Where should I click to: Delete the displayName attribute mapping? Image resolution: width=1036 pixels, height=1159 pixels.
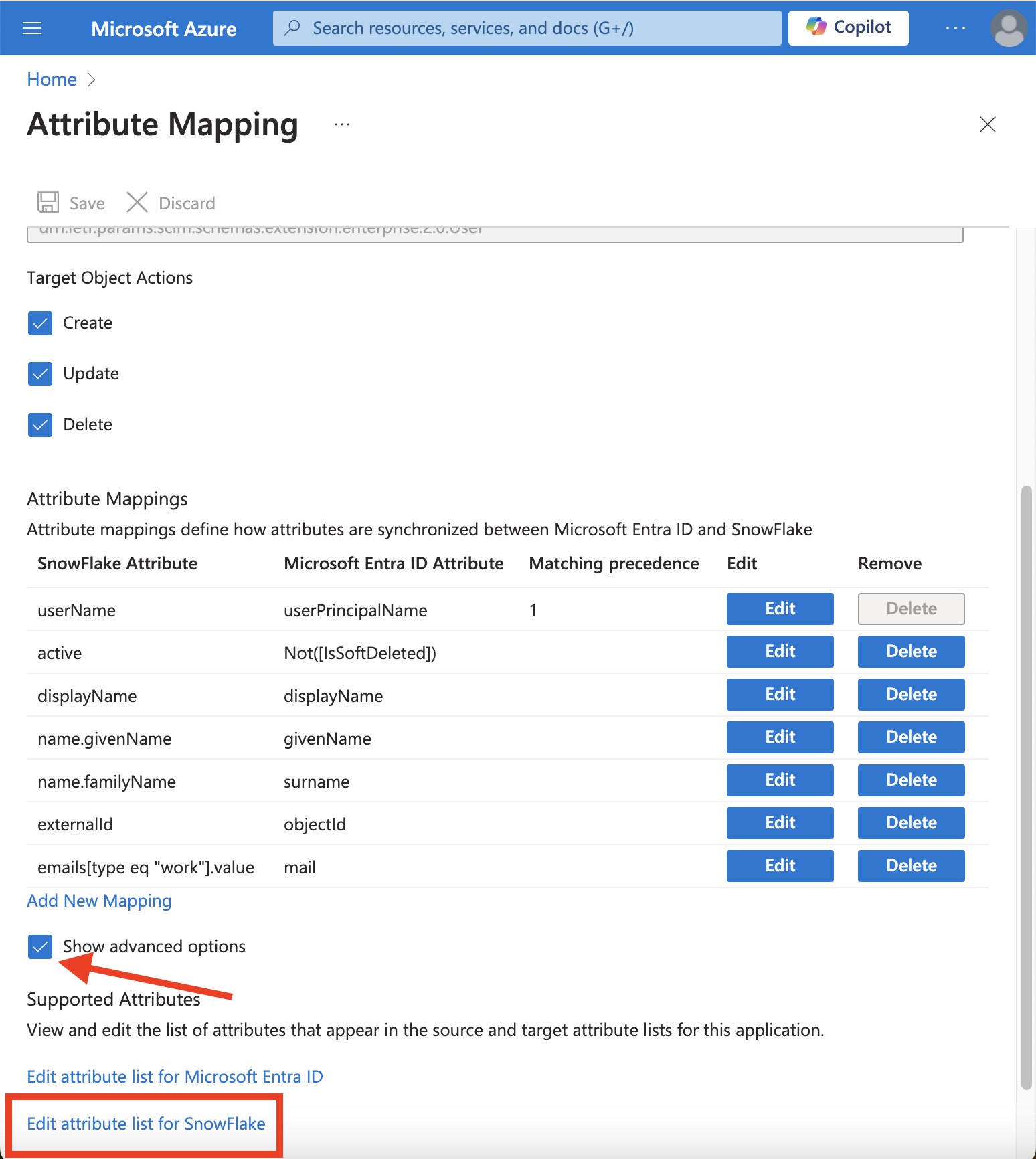(x=911, y=695)
